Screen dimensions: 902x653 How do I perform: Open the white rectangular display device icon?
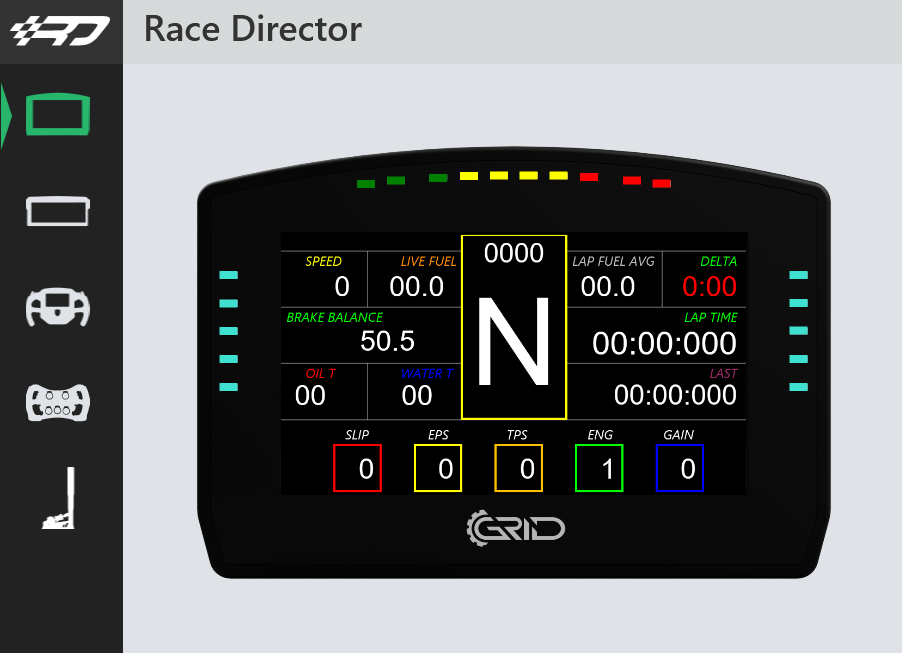(x=58, y=211)
